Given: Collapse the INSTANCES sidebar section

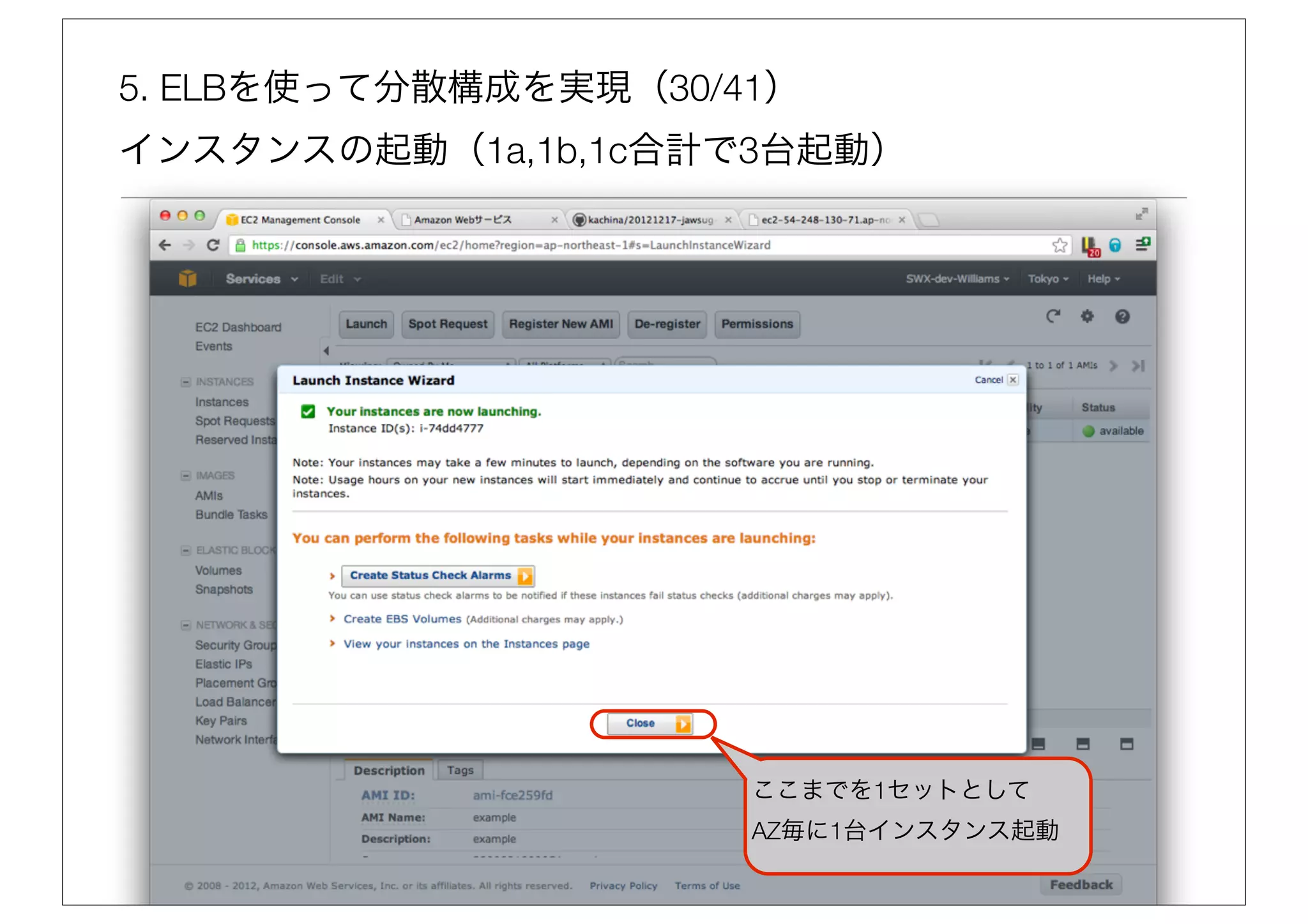Looking at the screenshot, I should click(x=186, y=382).
